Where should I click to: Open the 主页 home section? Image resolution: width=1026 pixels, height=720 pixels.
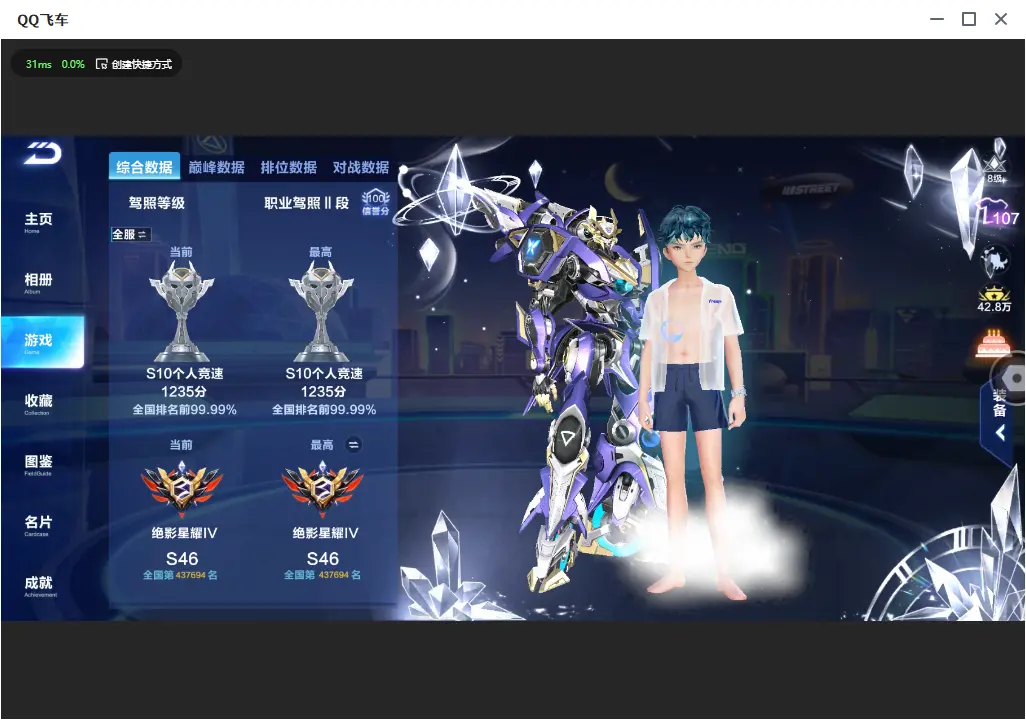(38, 222)
